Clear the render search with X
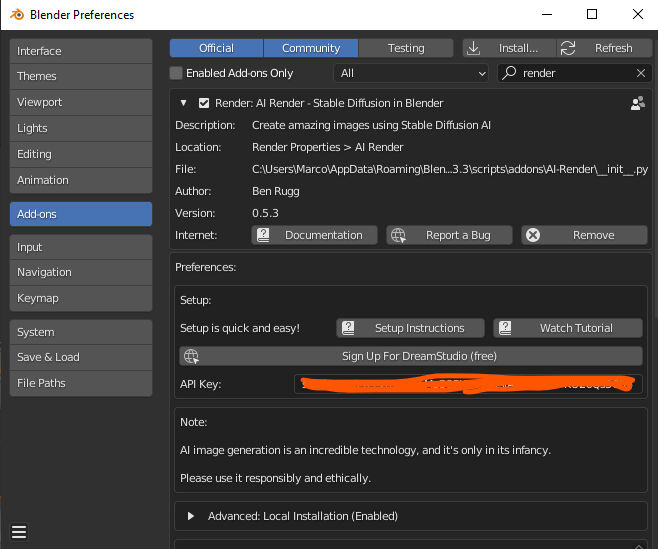Screen dimensions: 658x549 [x=641, y=73]
